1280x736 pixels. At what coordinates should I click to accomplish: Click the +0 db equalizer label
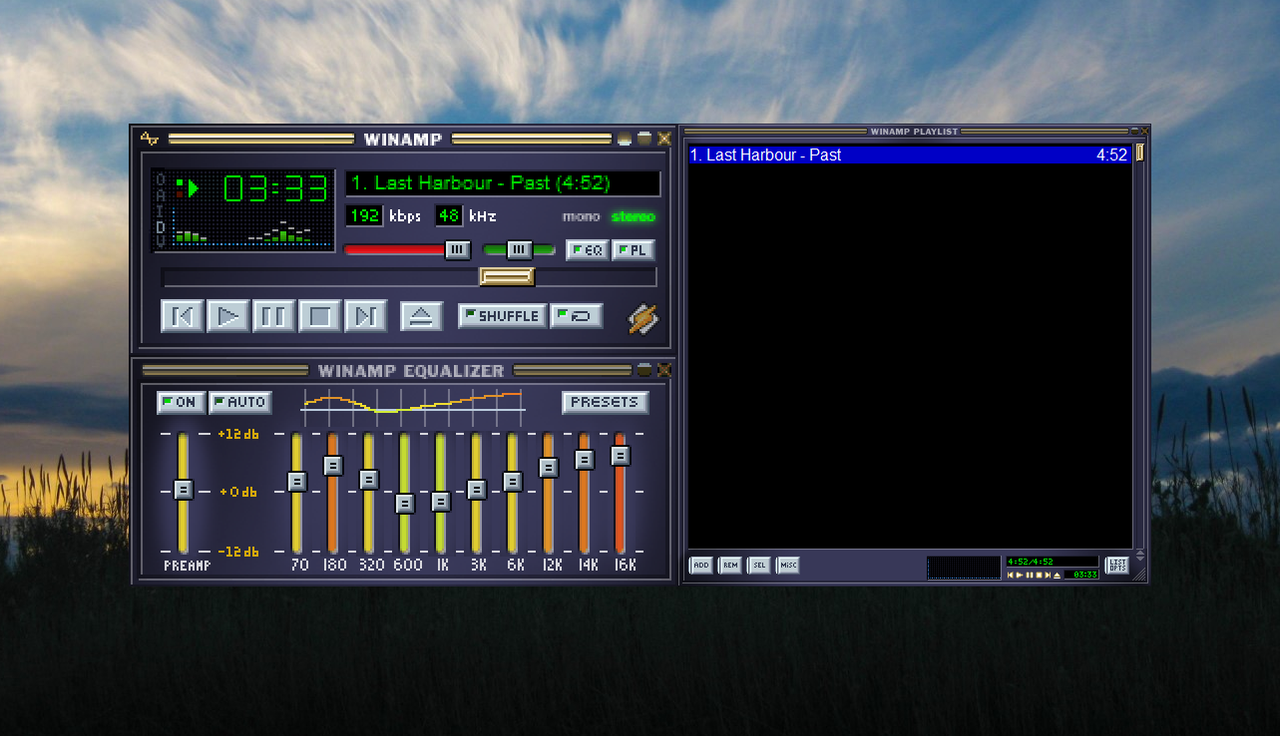(238, 492)
